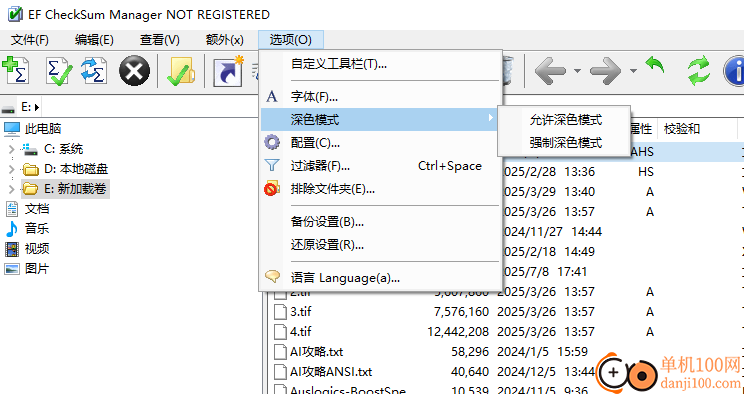
Task: Click the blue info icon
Action: [734, 71]
